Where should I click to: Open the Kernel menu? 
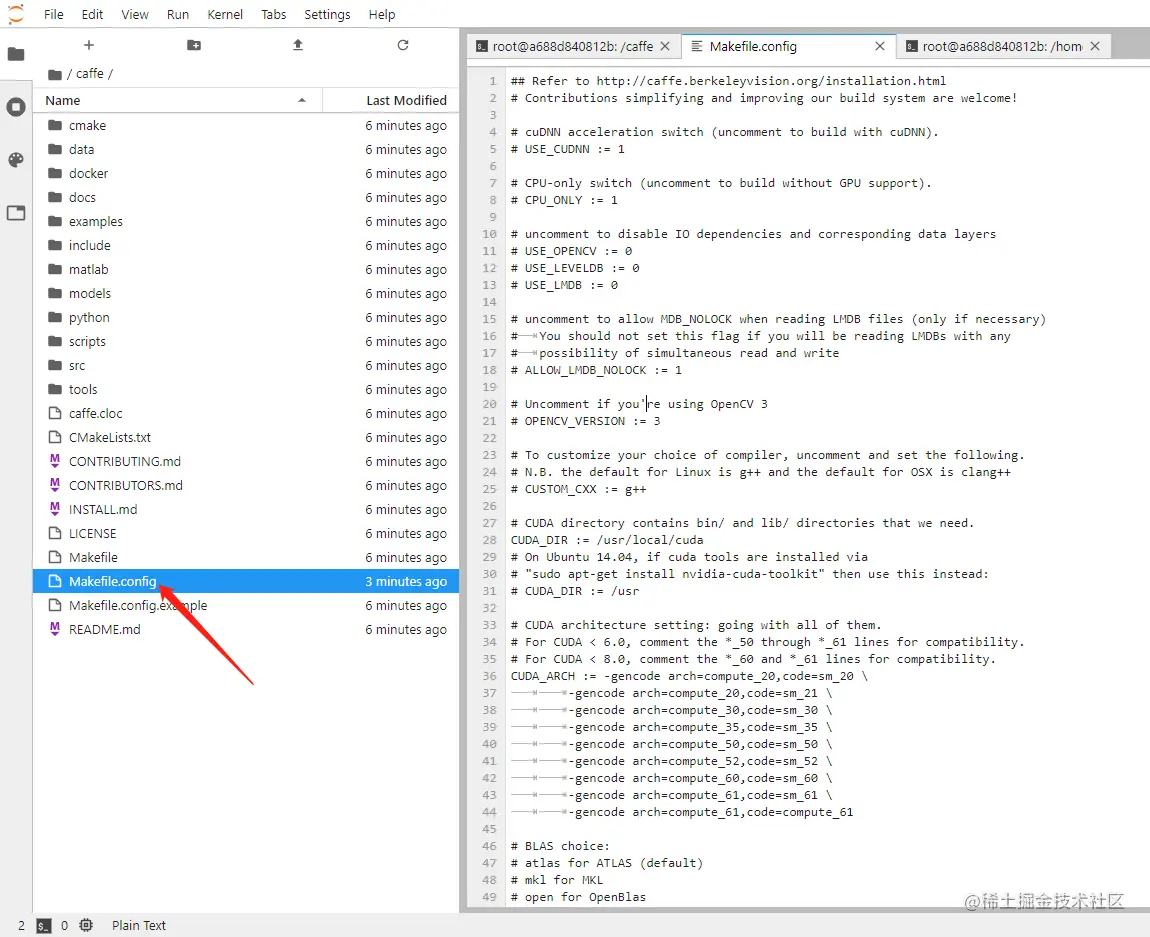pos(224,15)
